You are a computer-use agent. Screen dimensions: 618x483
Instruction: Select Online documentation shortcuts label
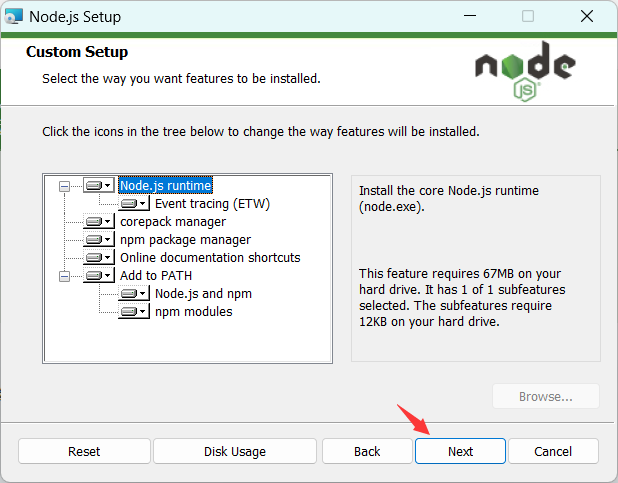click(x=210, y=257)
